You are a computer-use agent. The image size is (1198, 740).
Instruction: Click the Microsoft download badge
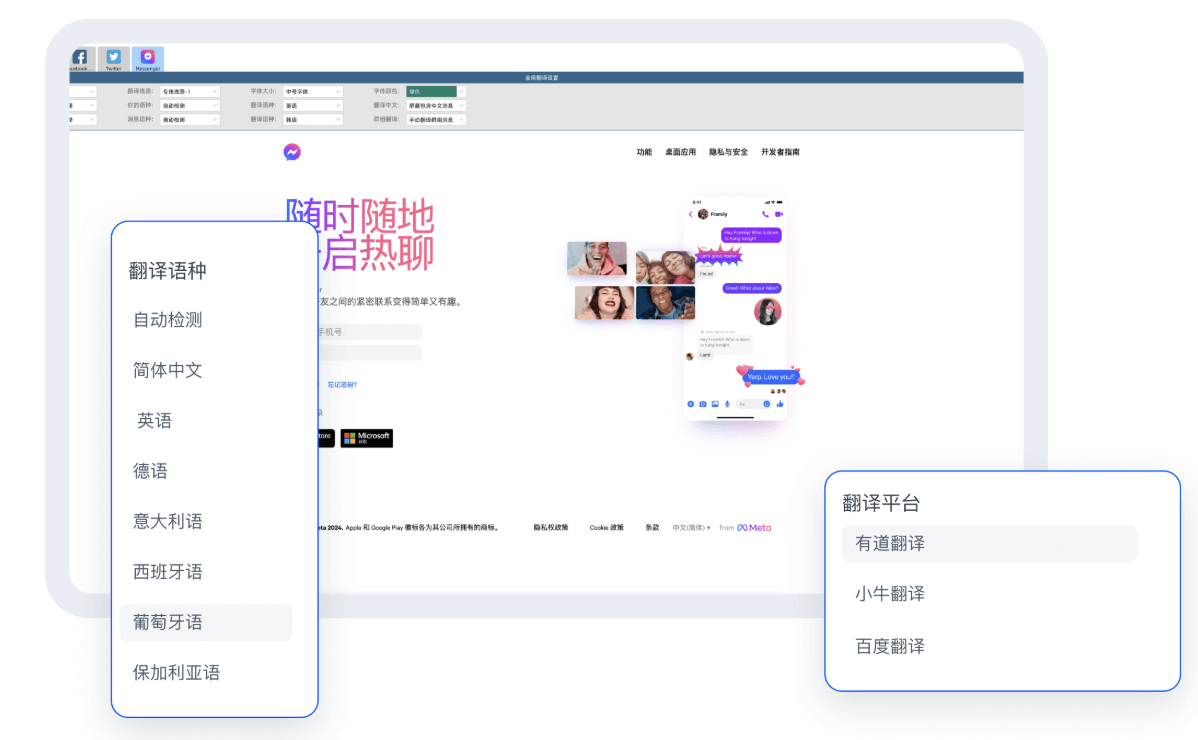(x=366, y=438)
